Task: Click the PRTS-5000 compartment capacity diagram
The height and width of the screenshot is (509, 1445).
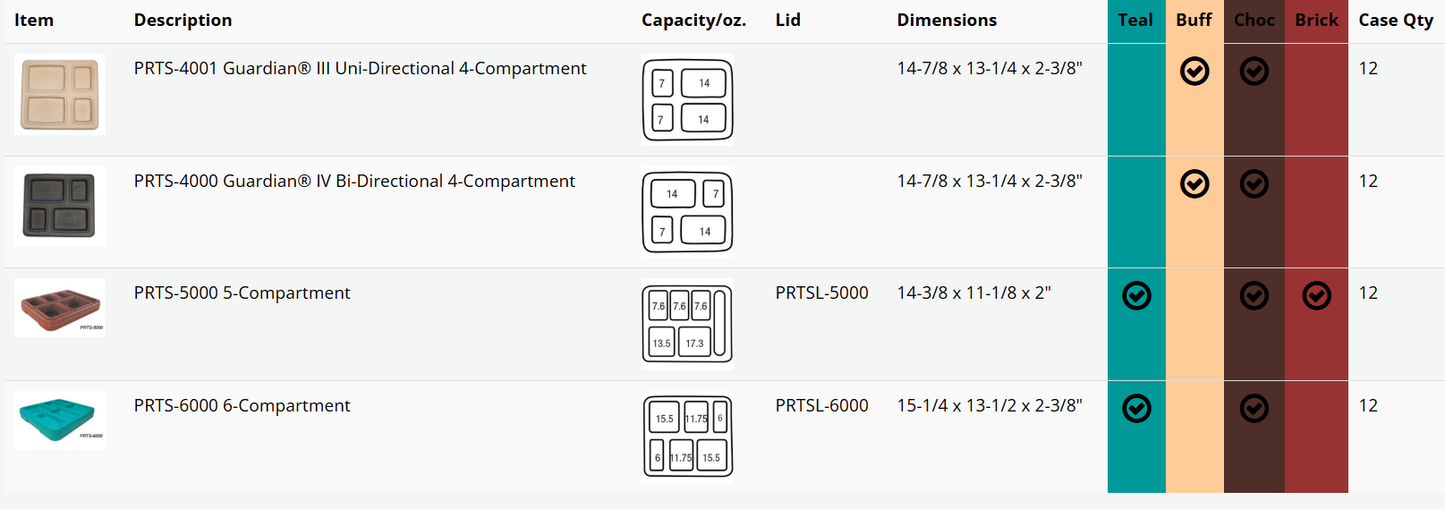Action: (x=687, y=324)
